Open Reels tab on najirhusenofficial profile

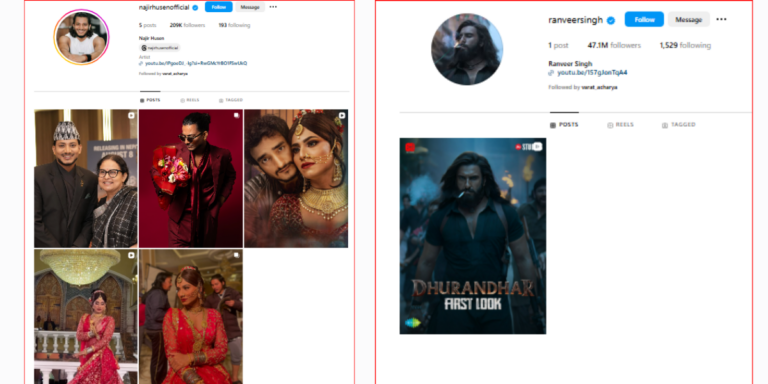pyautogui.click(x=190, y=100)
